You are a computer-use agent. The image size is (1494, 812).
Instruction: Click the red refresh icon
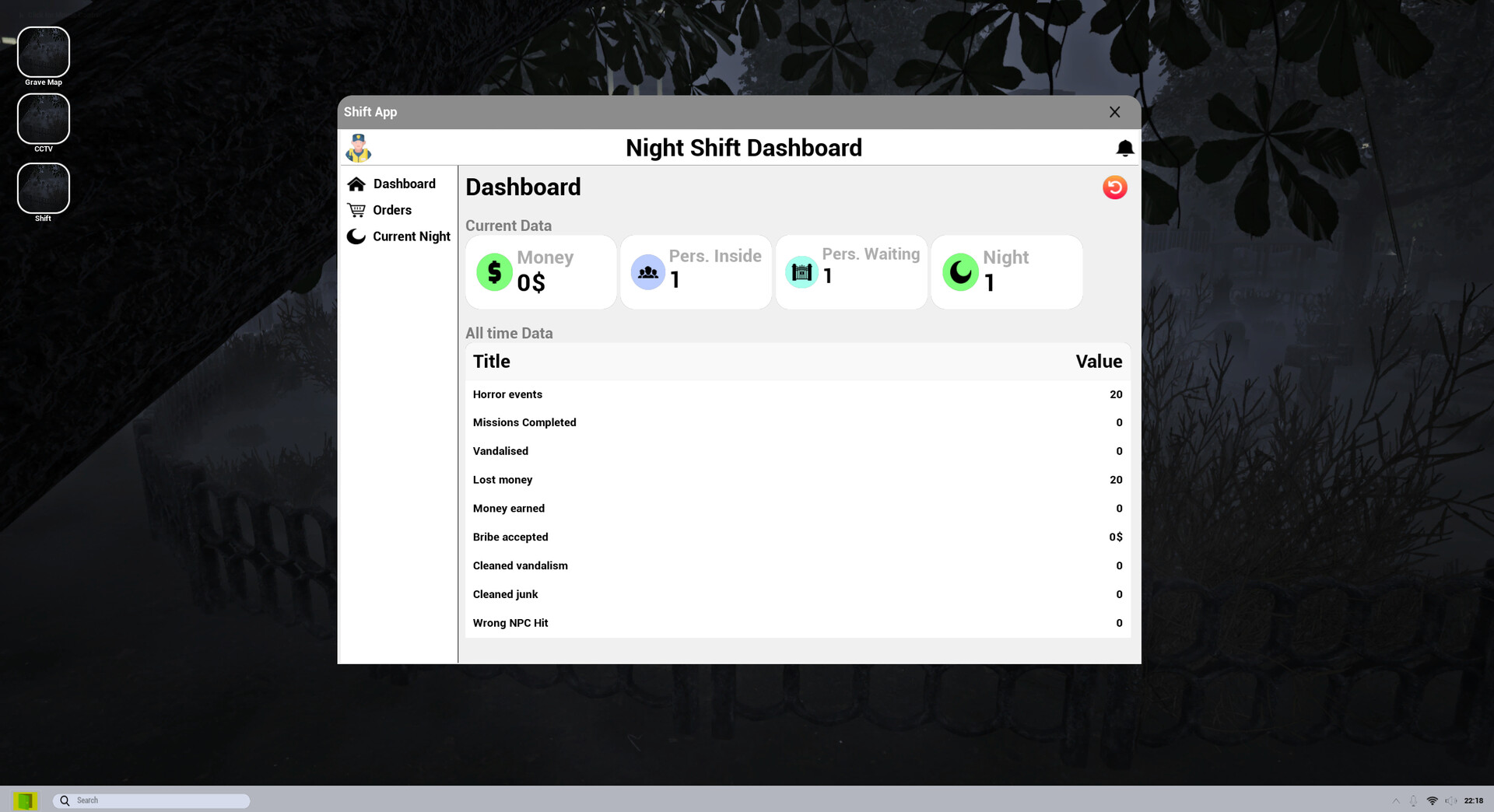click(x=1114, y=187)
